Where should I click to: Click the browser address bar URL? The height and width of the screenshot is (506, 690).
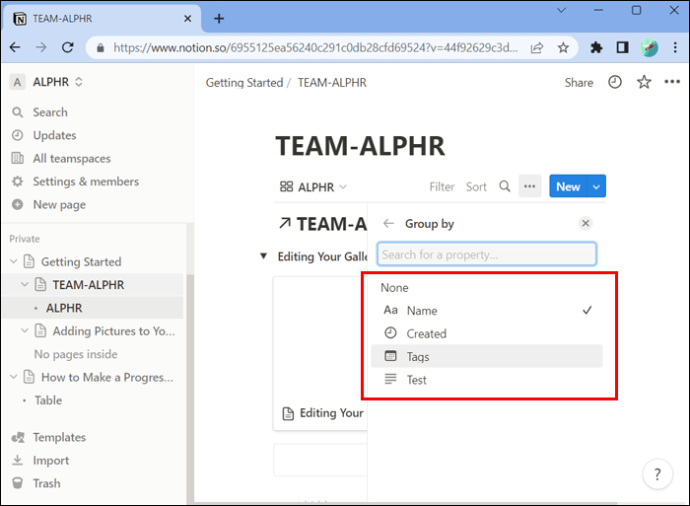pos(315,48)
